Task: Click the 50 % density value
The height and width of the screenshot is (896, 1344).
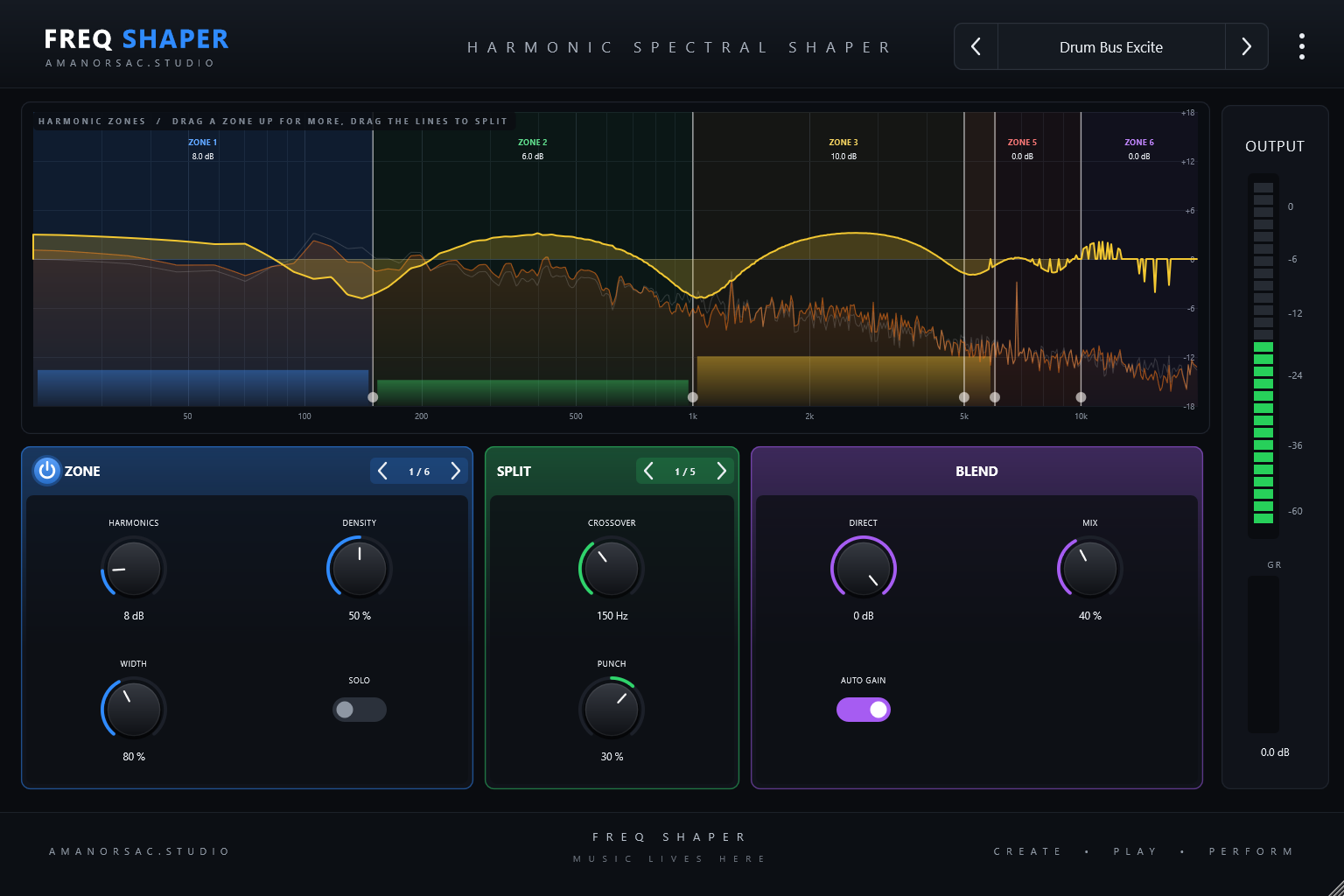Action: [360, 616]
